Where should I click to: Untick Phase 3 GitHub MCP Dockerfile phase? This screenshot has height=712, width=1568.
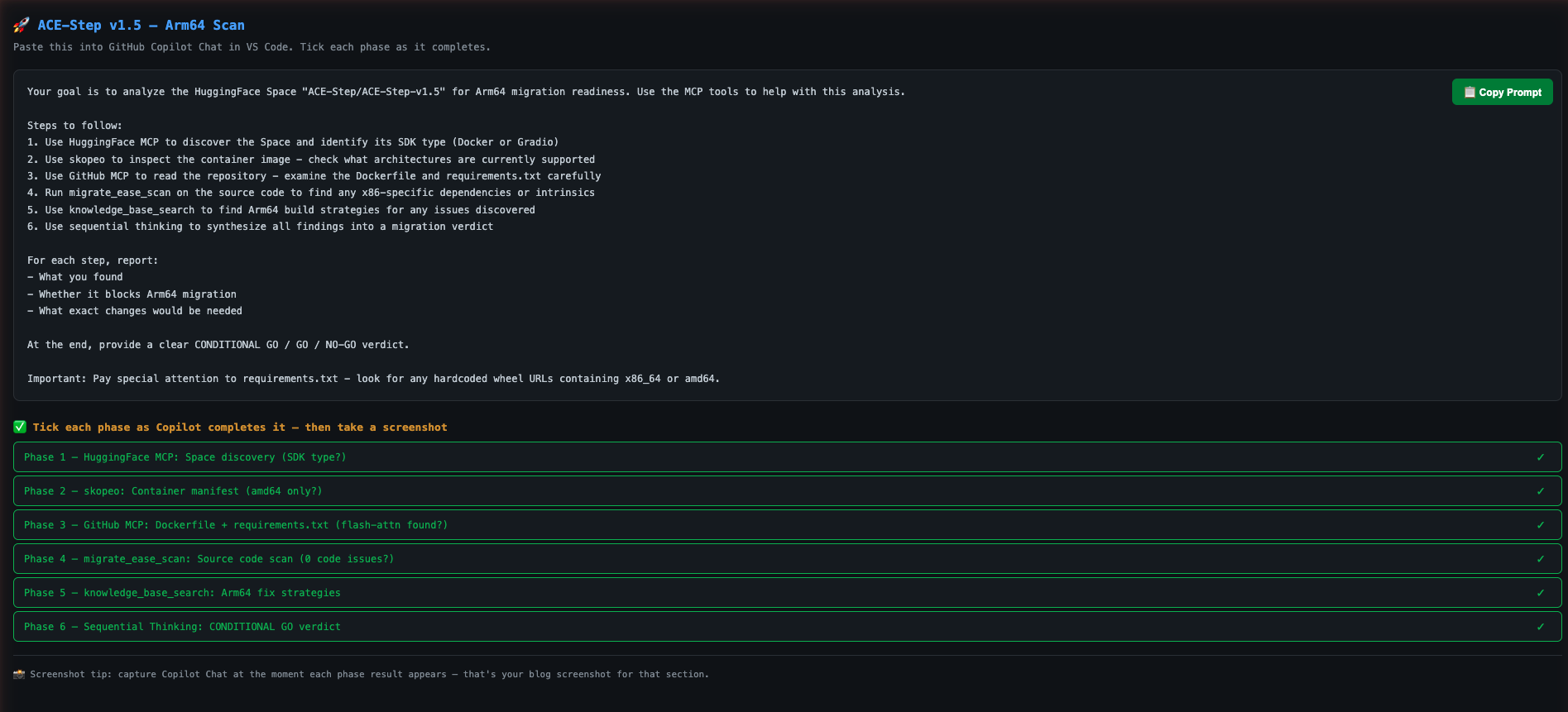tap(235, 525)
